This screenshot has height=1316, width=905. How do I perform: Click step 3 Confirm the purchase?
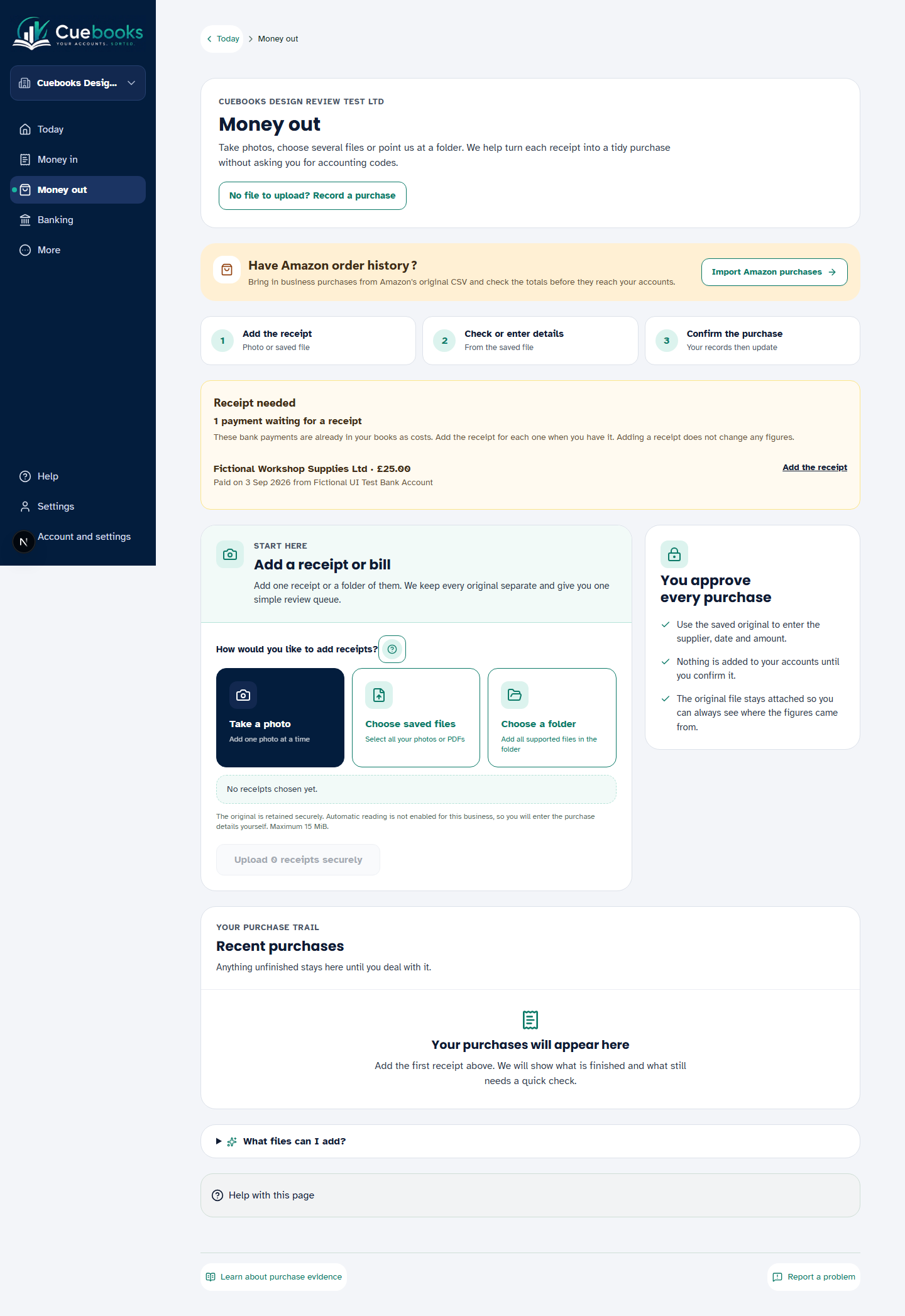752,341
